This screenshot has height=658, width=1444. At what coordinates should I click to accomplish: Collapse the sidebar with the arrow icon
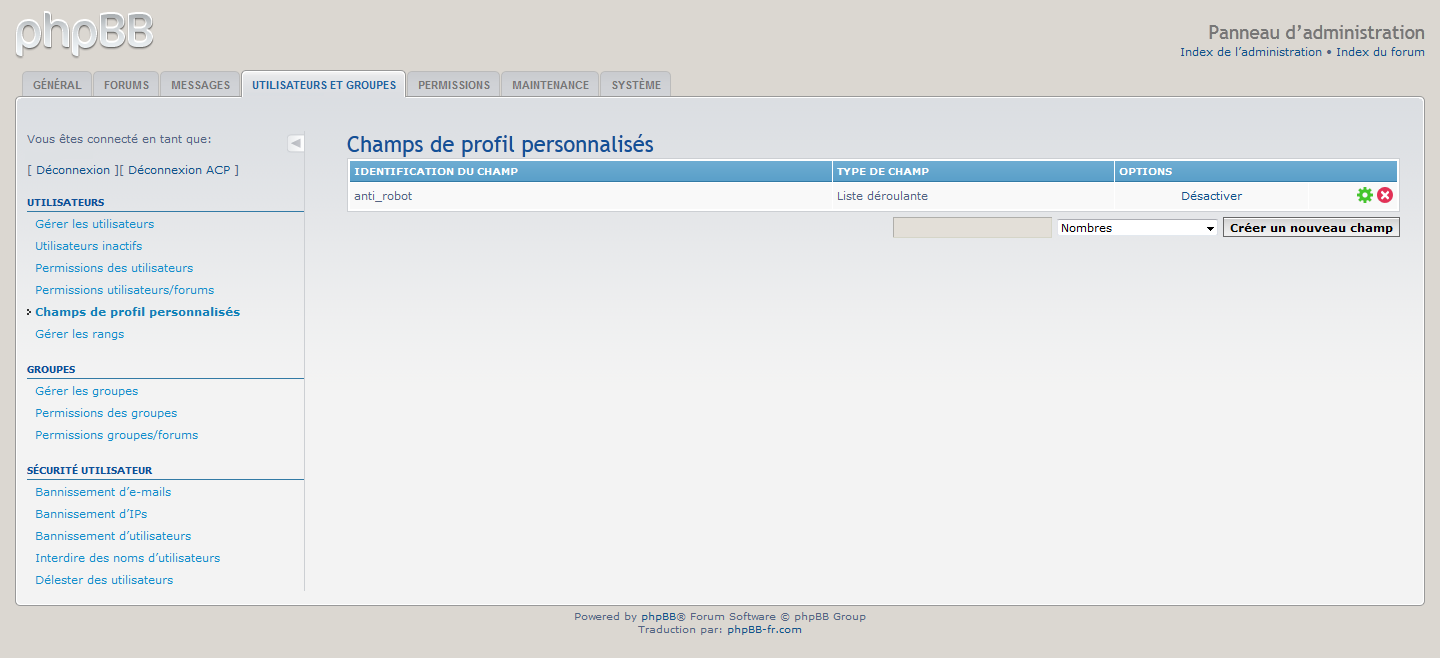click(296, 143)
